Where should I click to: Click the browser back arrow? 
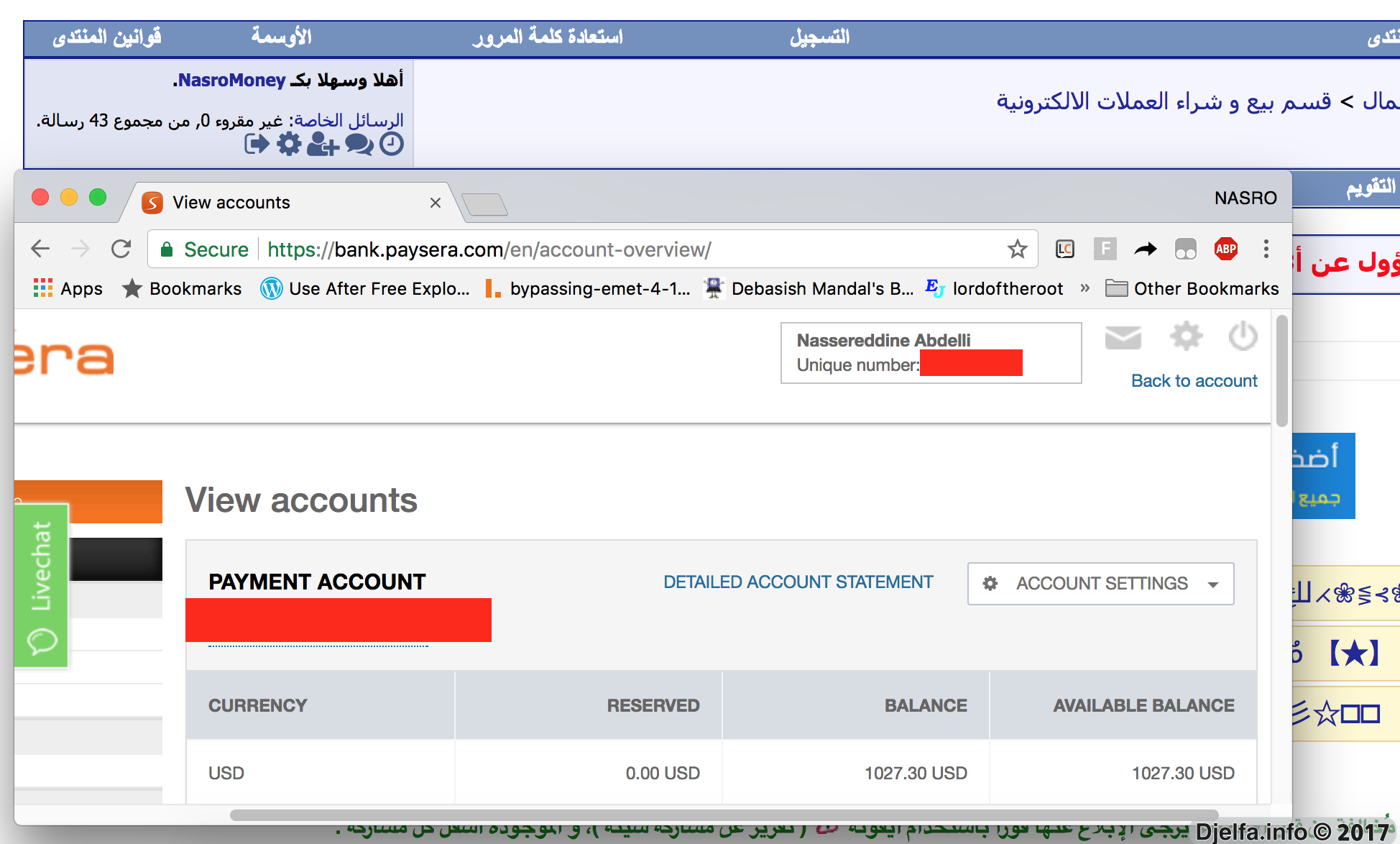pyautogui.click(x=41, y=249)
